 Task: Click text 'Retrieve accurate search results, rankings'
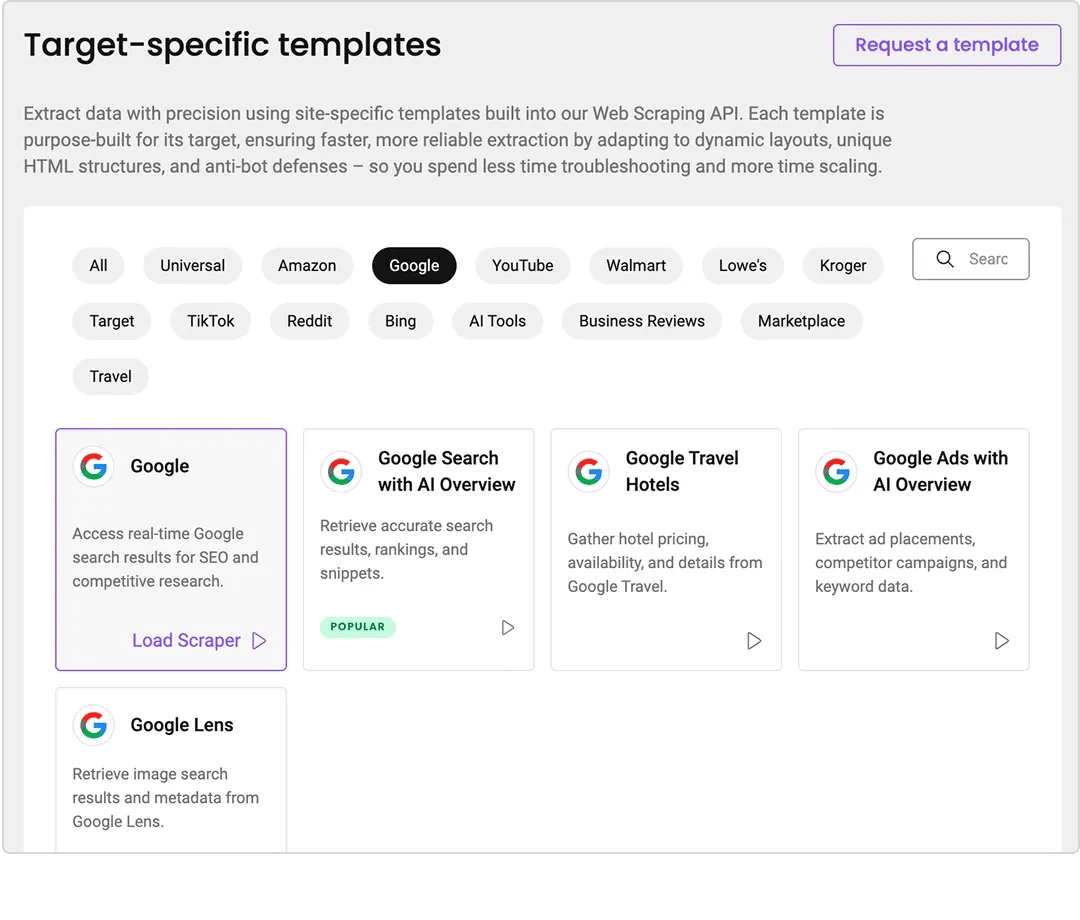point(406,550)
